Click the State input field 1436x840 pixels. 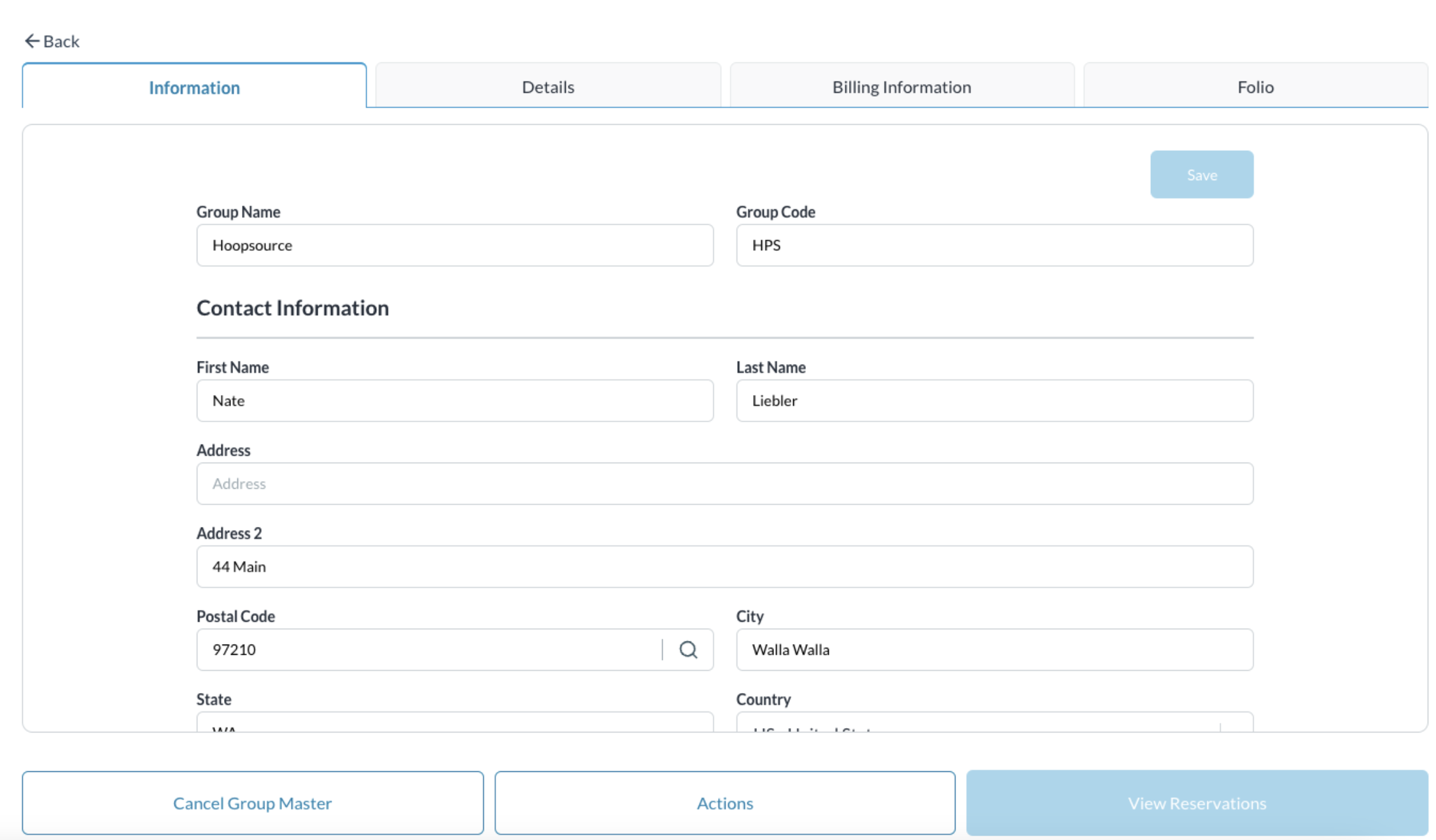point(454,723)
